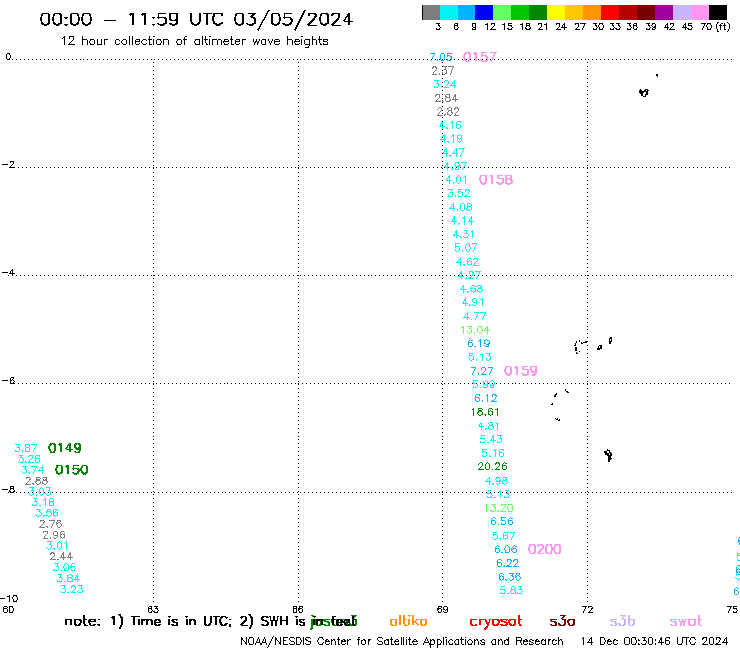Click the '14 Dec 00:30:46 UTC 2024' timestamp
The width and height of the screenshot is (740, 650).
[655, 641]
